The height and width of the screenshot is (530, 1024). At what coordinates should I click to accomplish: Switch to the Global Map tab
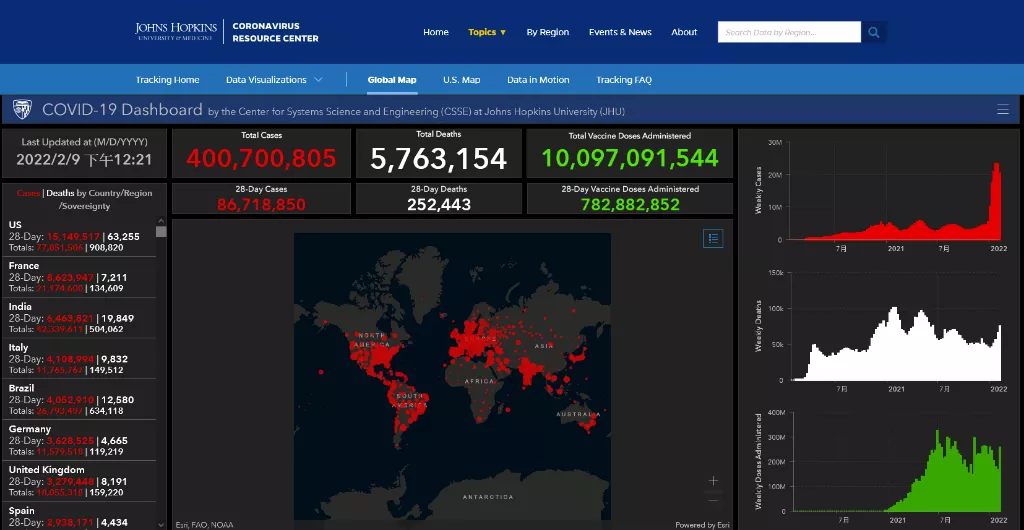(392, 80)
